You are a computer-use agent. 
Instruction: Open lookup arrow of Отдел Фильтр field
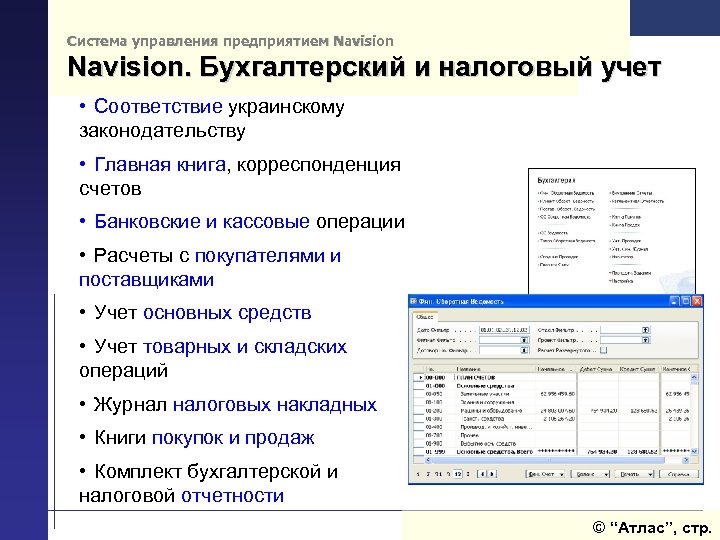pos(646,330)
